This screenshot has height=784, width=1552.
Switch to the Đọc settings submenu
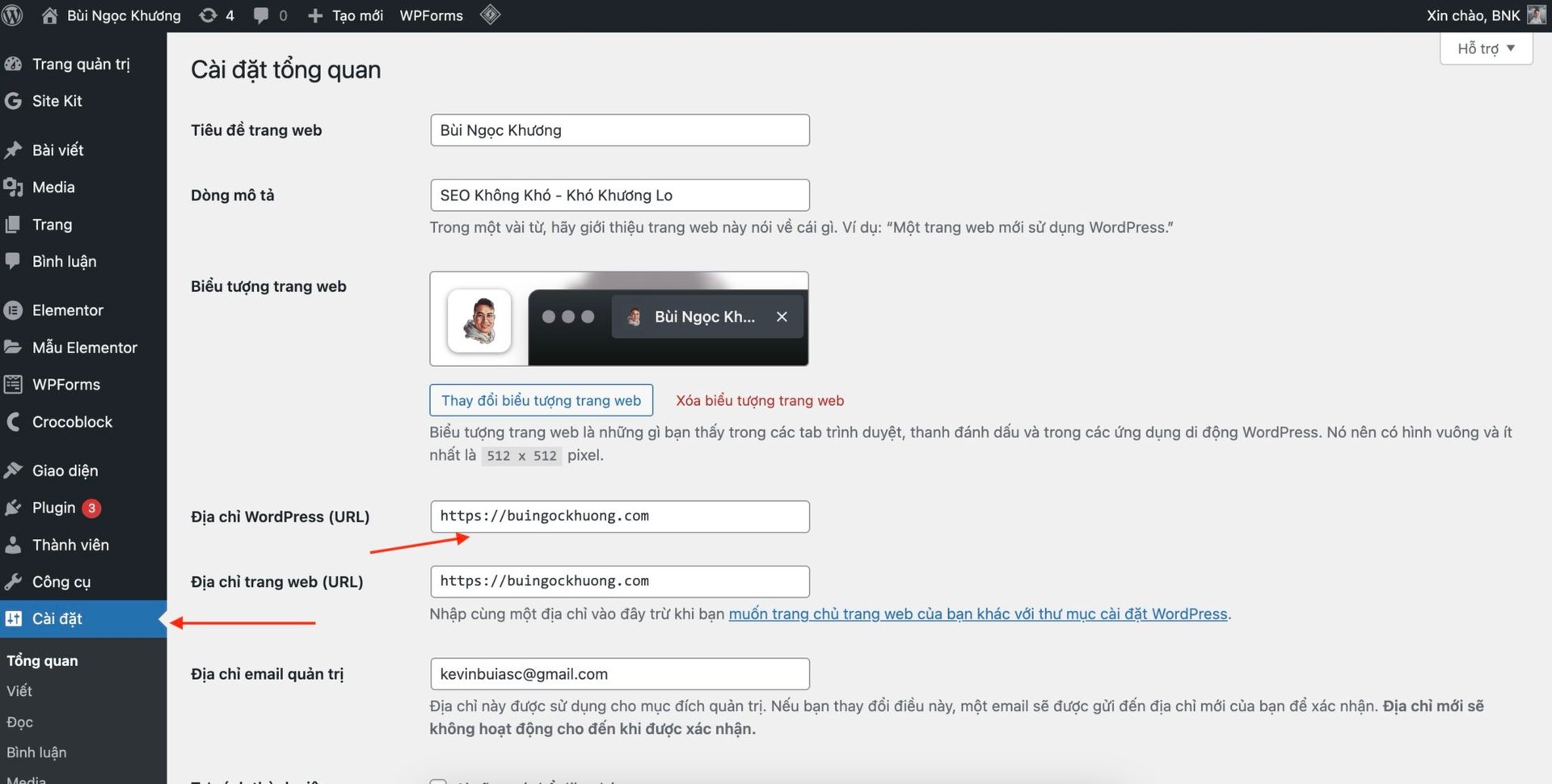pyautogui.click(x=19, y=722)
